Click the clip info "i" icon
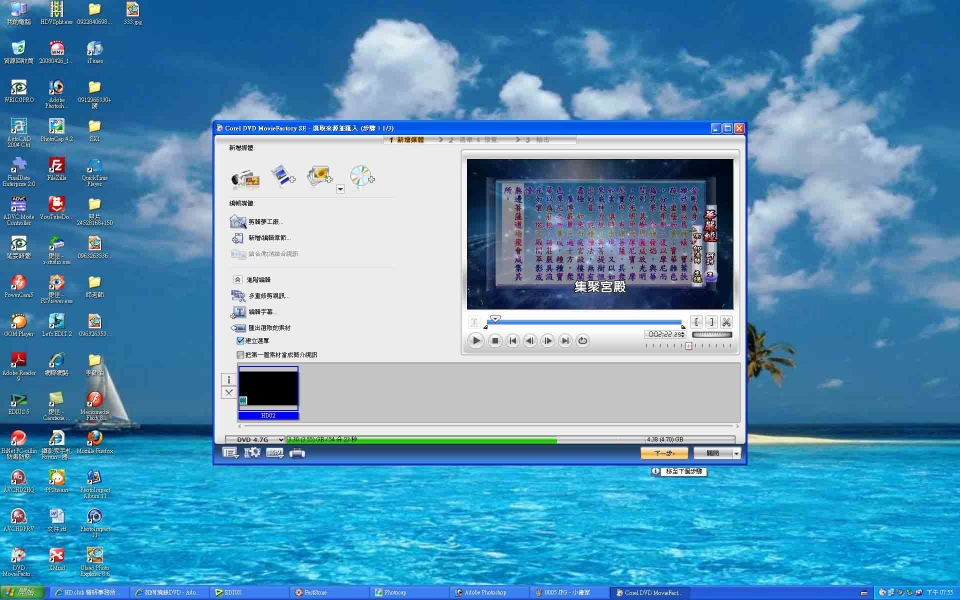Image resolution: width=960 pixels, height=600 pixels. [x=229, y=380]
